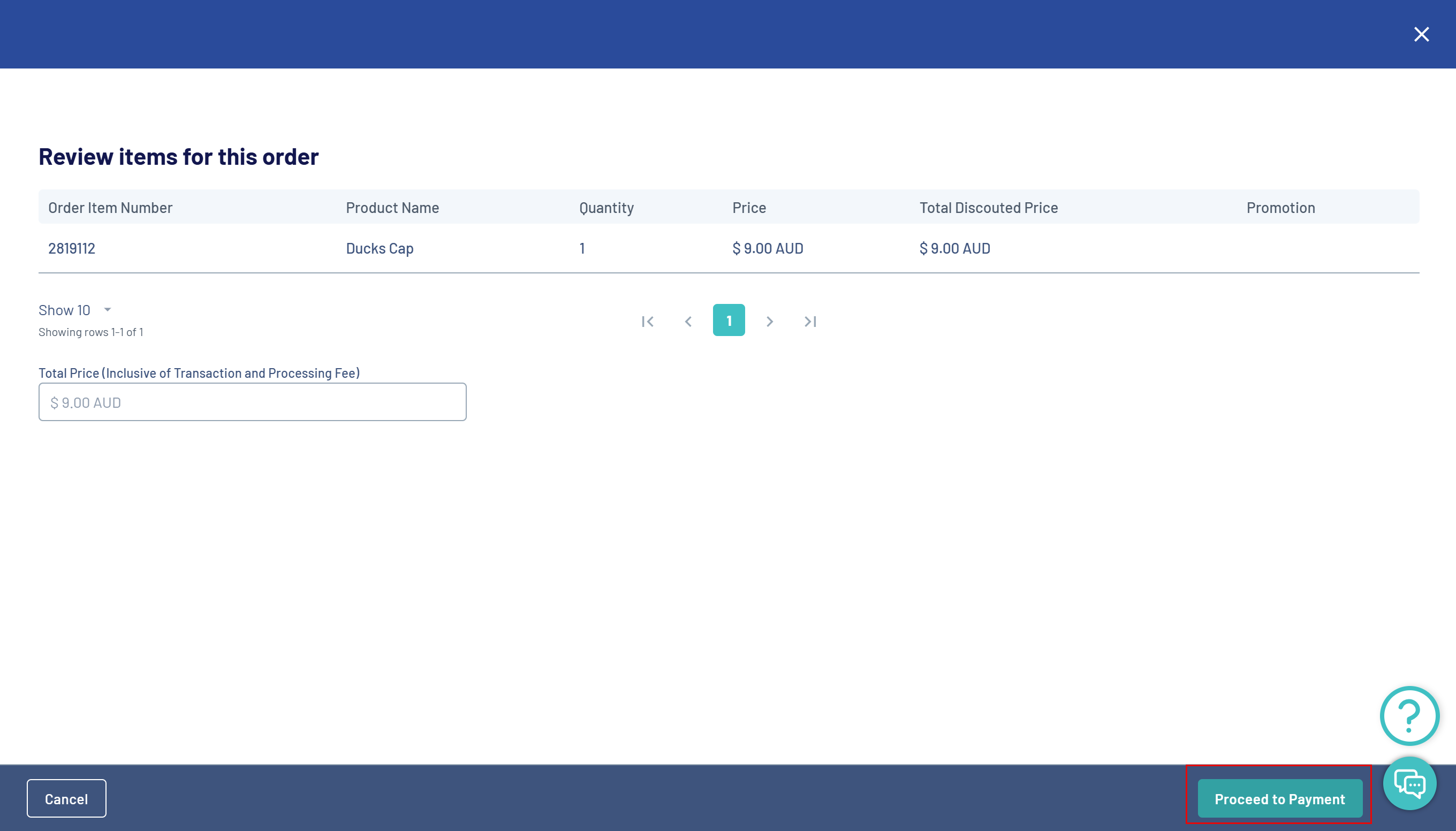The width and height of the screenshot is (1456, 831).
Task: Click the Price column header
Action: (748, 208)
